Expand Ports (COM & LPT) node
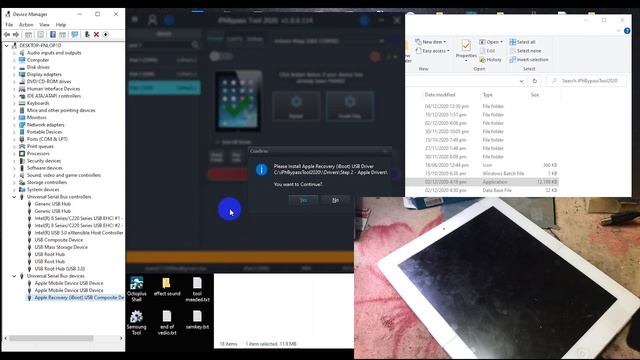640x360 pixels. coord(14,139)
